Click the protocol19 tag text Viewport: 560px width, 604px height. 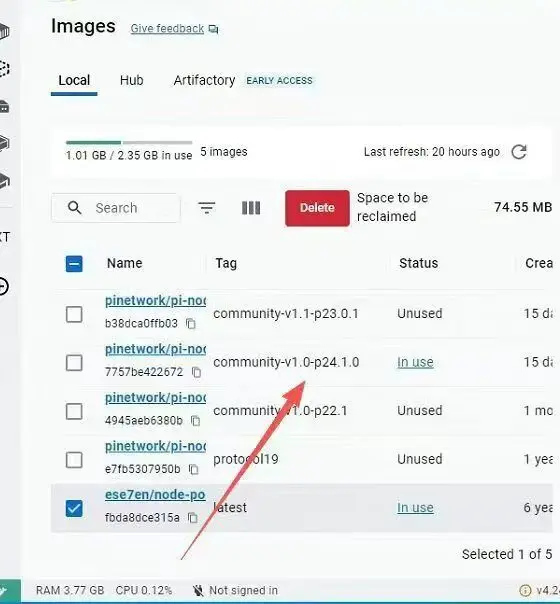[x=246, y=460]
